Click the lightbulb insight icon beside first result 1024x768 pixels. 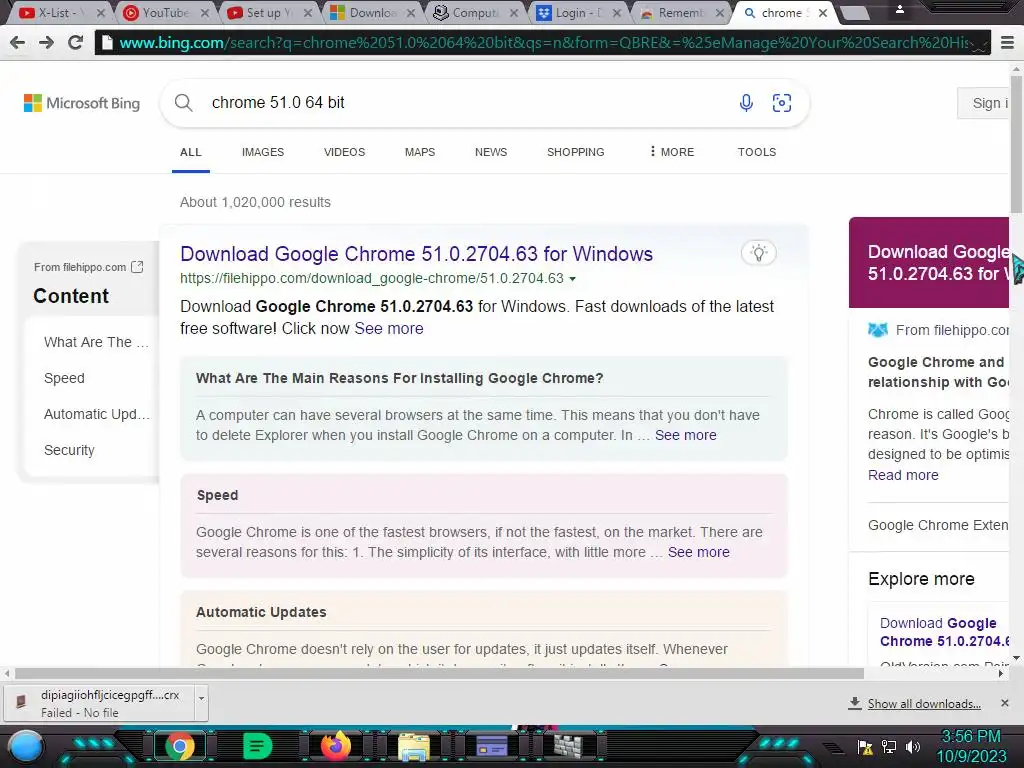(759, 253)
